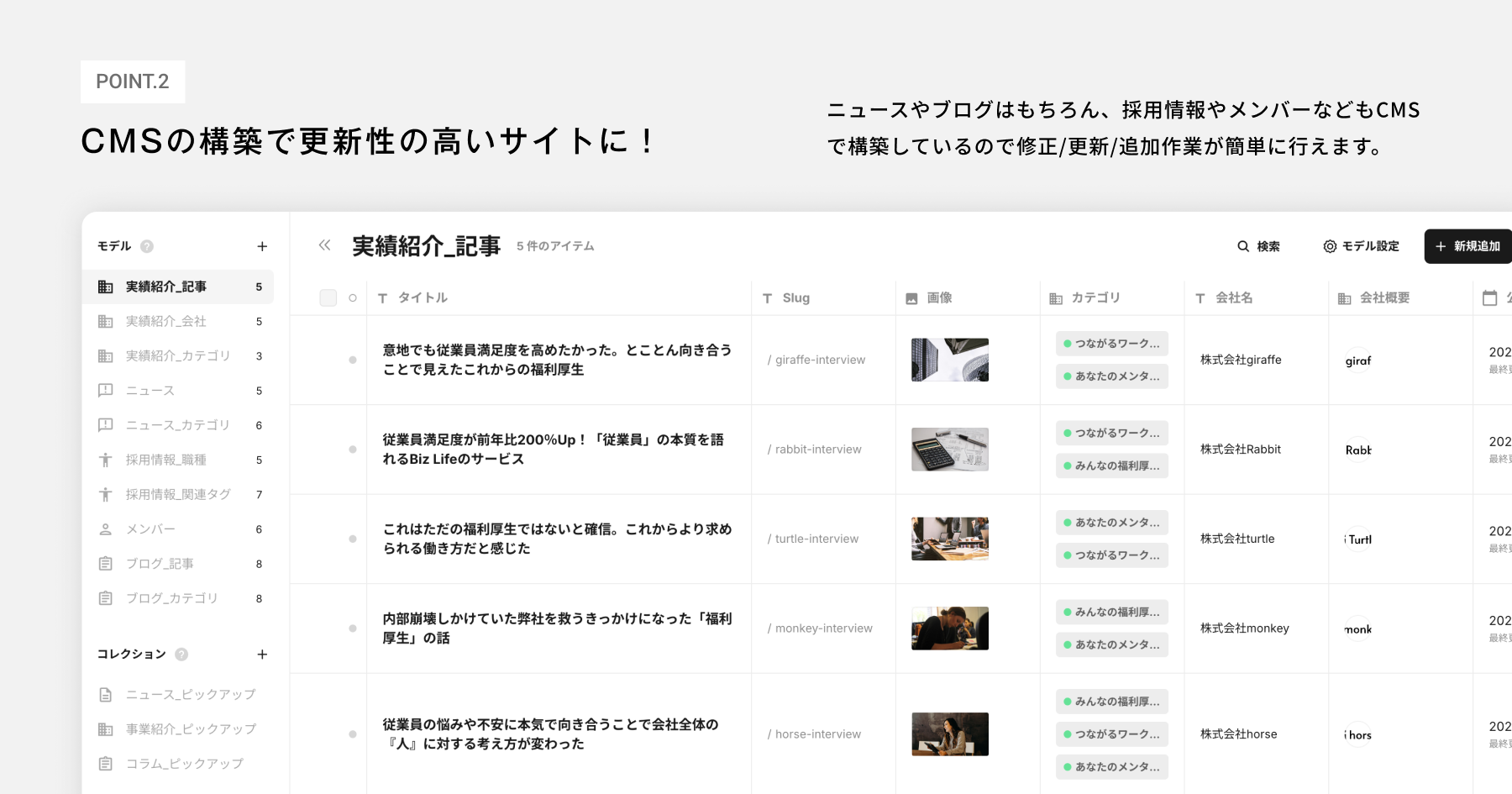Image resolution: width=1512 pixels, height=794 pixels.
Task: Toggle status dot for giraffe-interview row
Action: [x=353, y=360]
